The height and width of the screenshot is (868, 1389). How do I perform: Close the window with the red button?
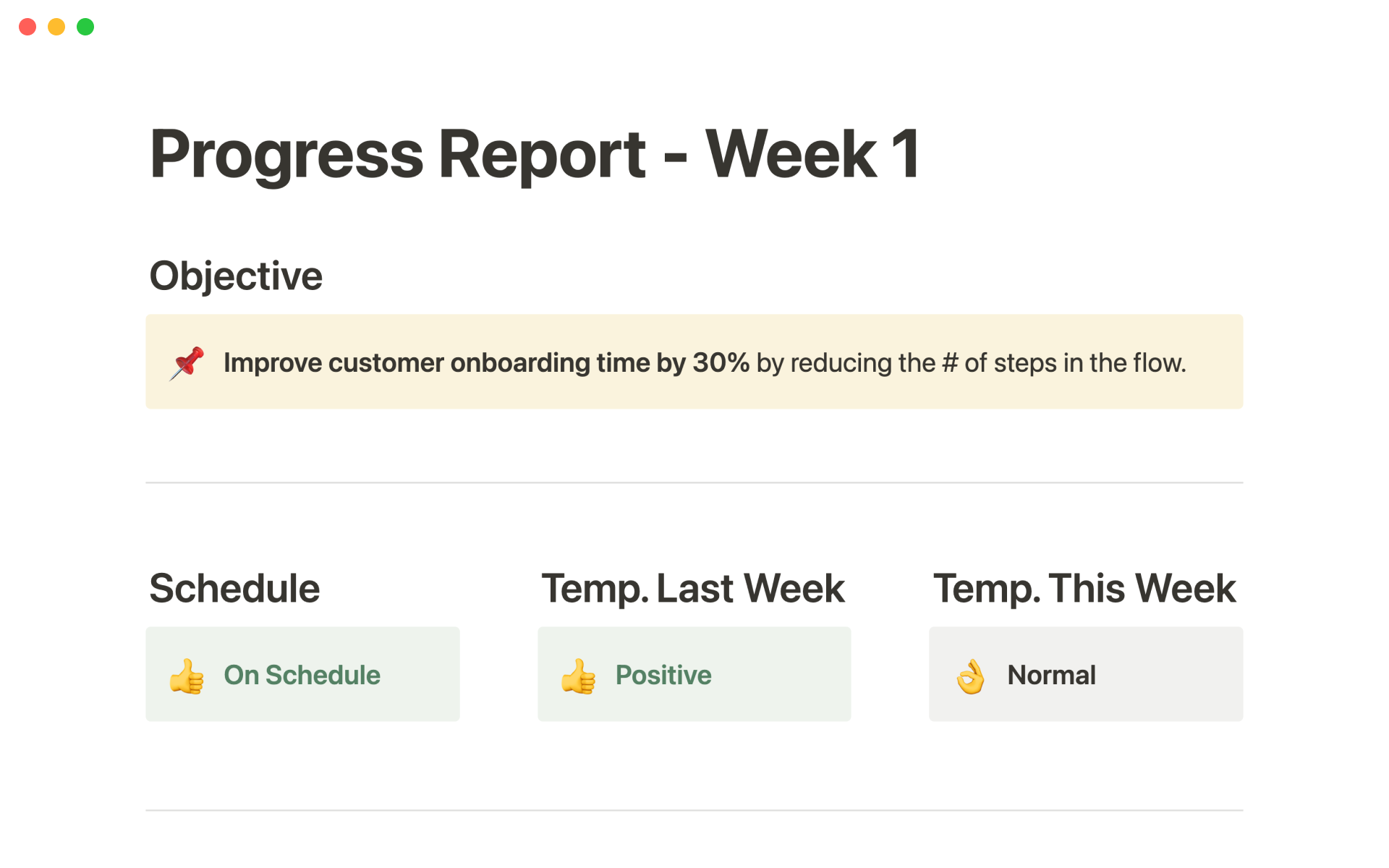click(x=27, y=27)
